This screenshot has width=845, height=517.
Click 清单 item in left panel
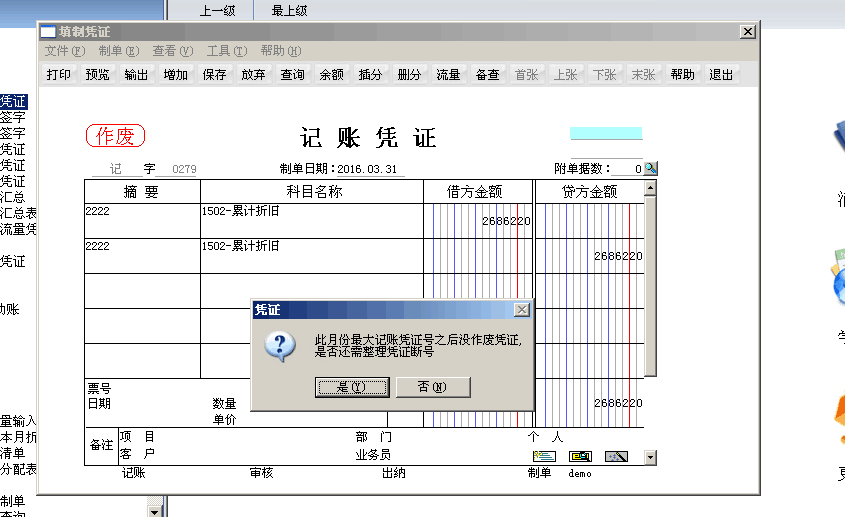tap(12, 453)
